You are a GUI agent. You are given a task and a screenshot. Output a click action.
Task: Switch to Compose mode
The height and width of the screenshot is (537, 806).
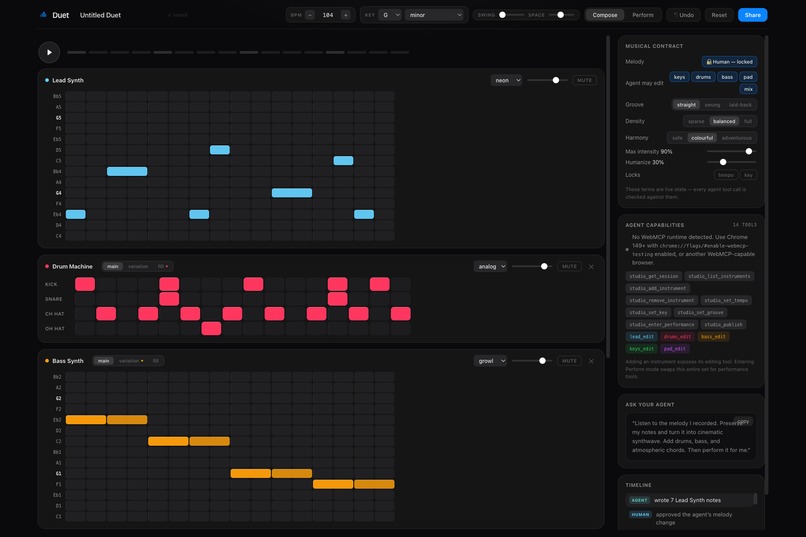click(605, 15)
